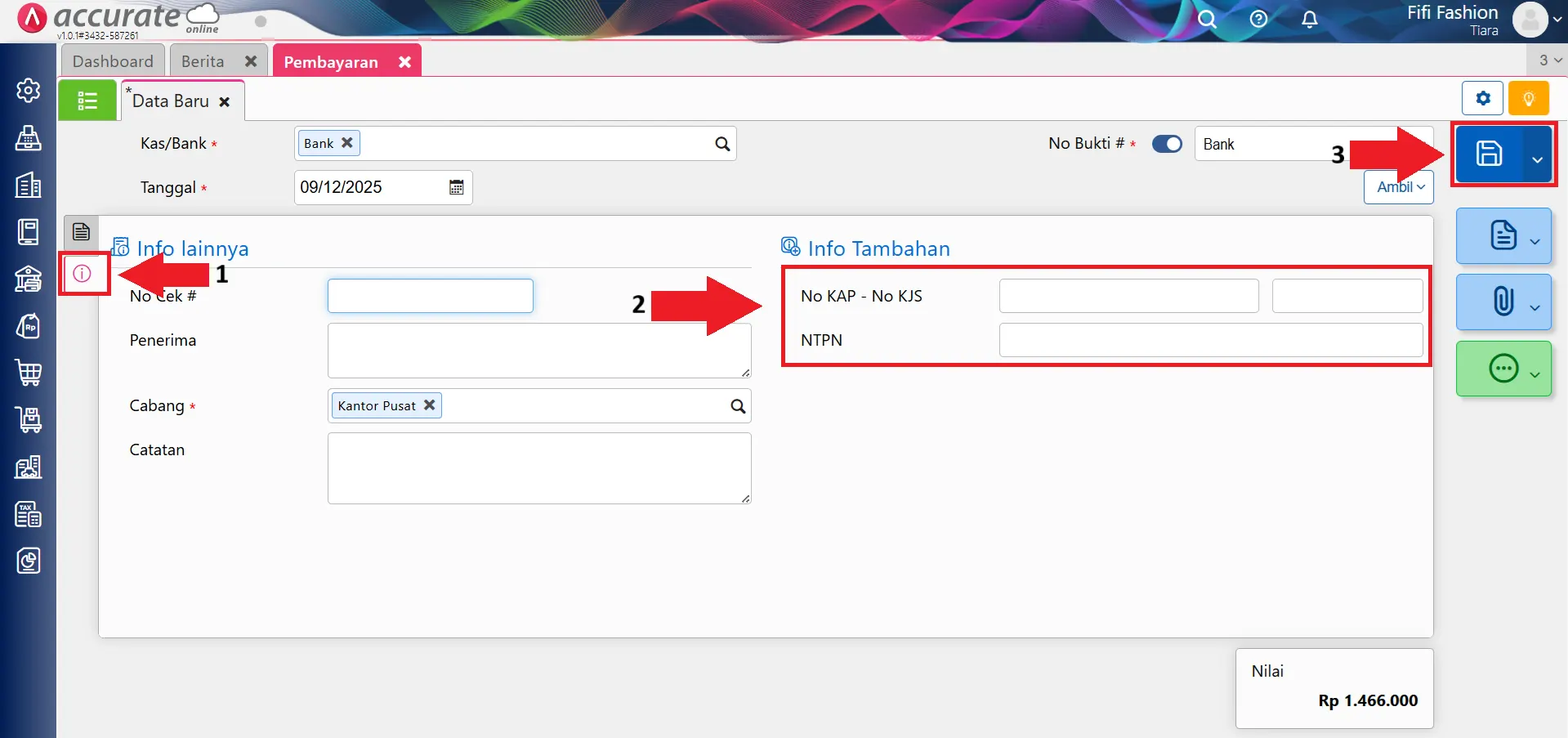Open the Ambil dropdown
The width and height of the screenshot is (1568, 738).
pyautogui.click(x=1399, y=187)
